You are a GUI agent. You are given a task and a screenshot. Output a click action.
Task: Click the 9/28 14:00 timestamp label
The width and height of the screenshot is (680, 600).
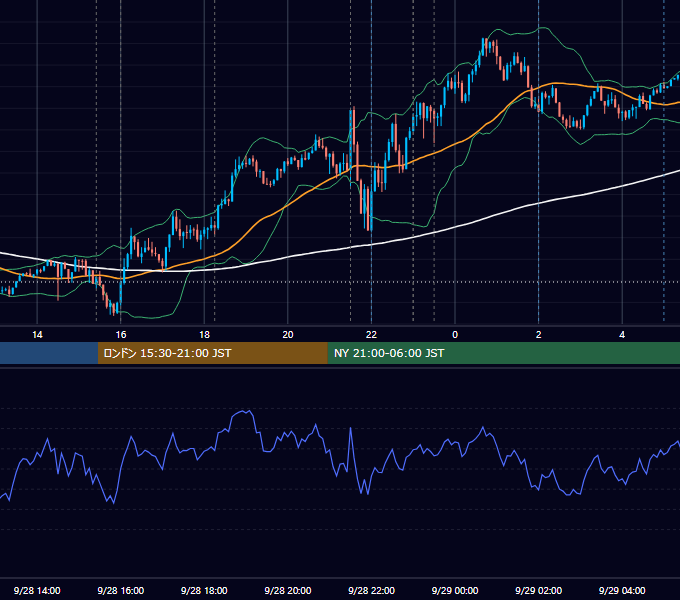pos(37,590)
